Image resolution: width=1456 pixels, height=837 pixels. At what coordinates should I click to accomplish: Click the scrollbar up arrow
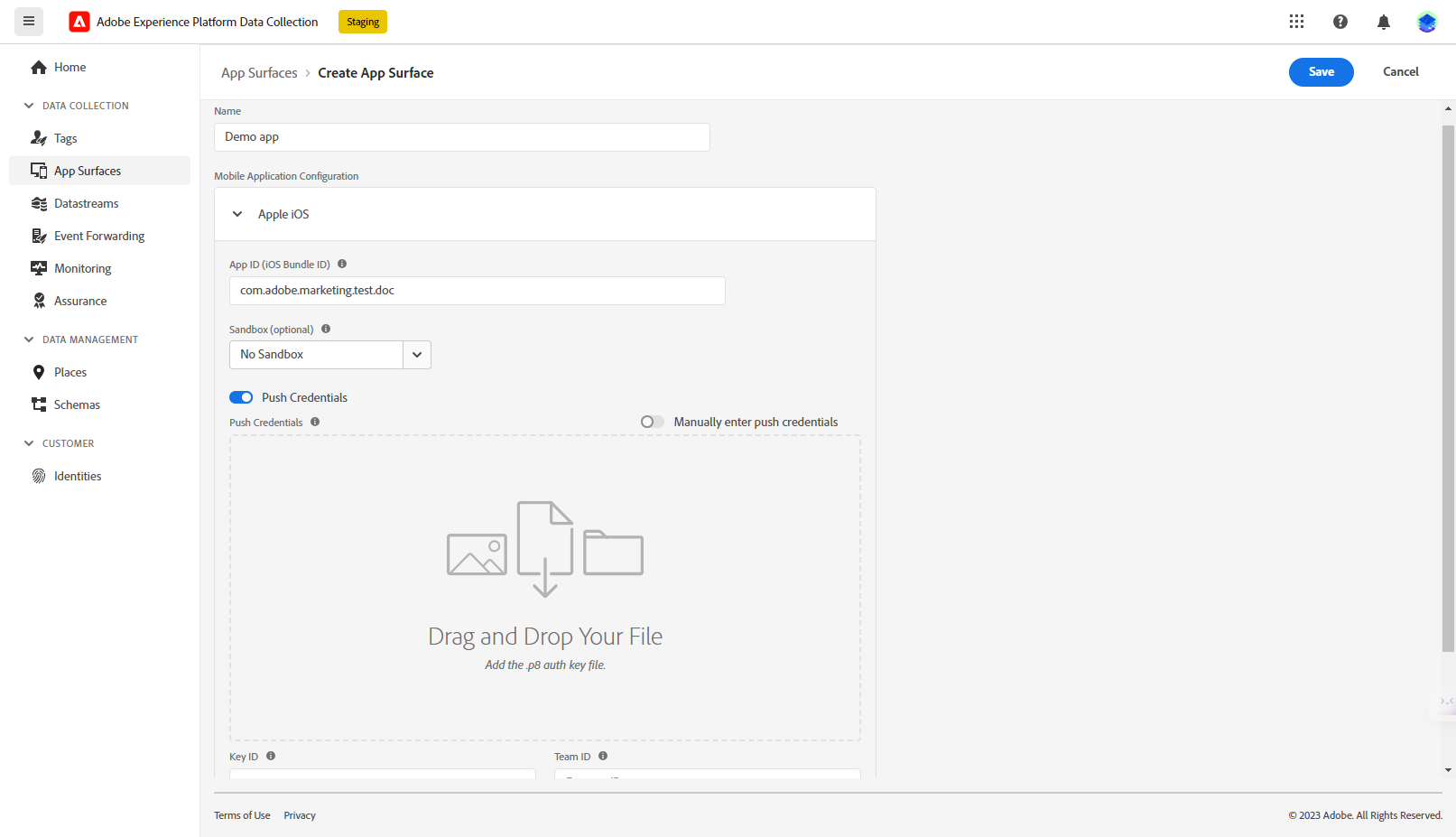point(1448,108)
